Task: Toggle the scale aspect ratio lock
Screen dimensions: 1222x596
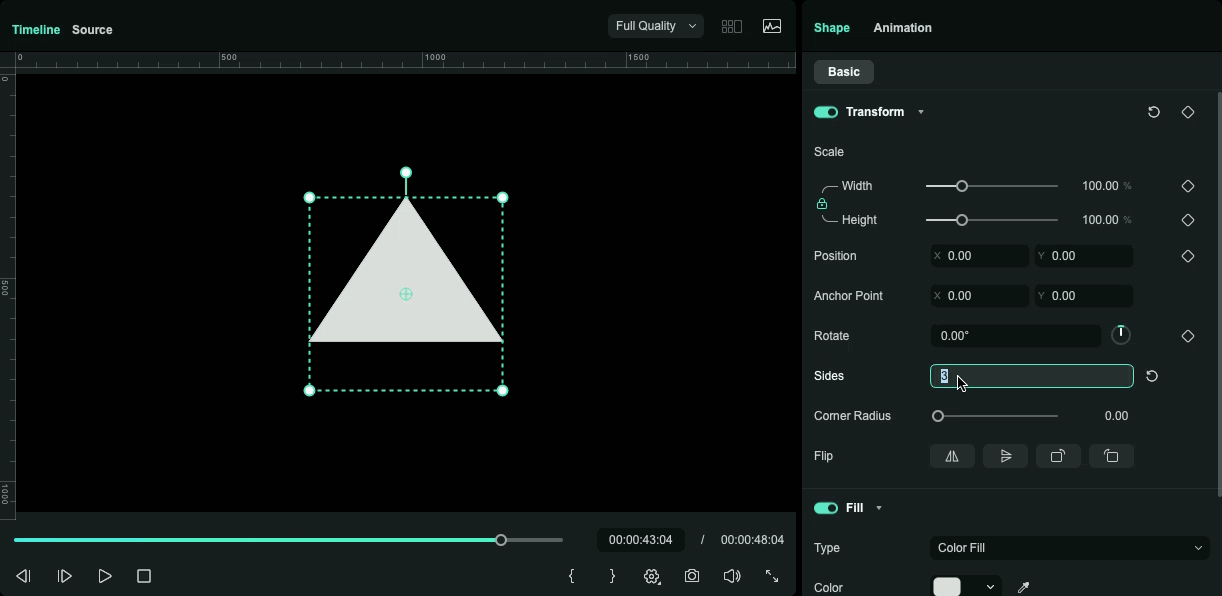Action: point(822,204)
